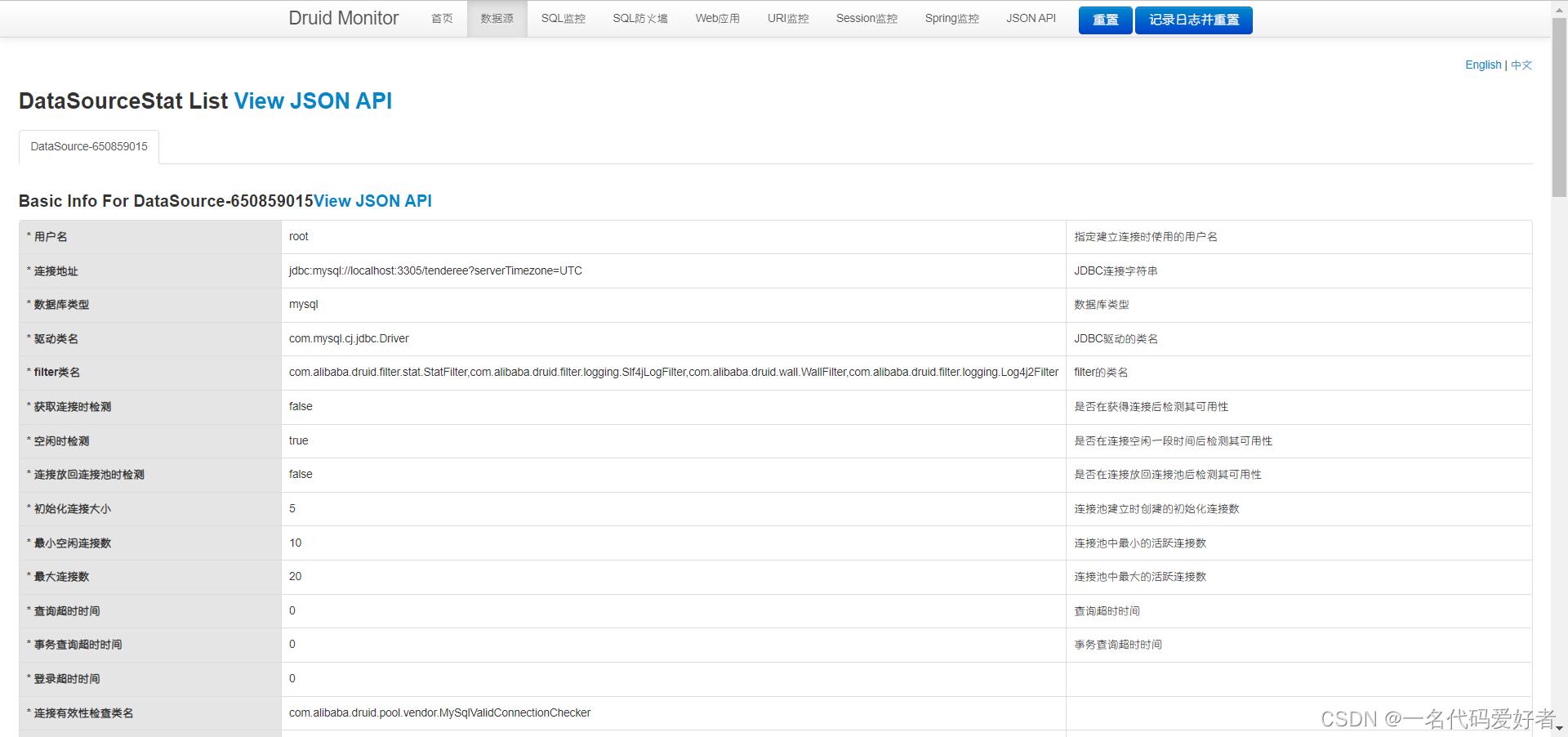Open the Session监控 page
Viewport: 1568px width, 737px height.
pyautogui.click(x=866, y=18)
